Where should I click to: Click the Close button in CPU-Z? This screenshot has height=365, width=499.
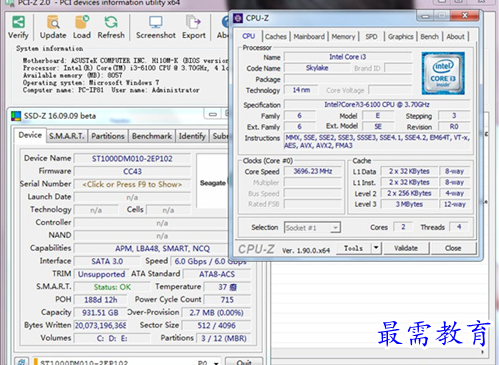tap(453, 248)
